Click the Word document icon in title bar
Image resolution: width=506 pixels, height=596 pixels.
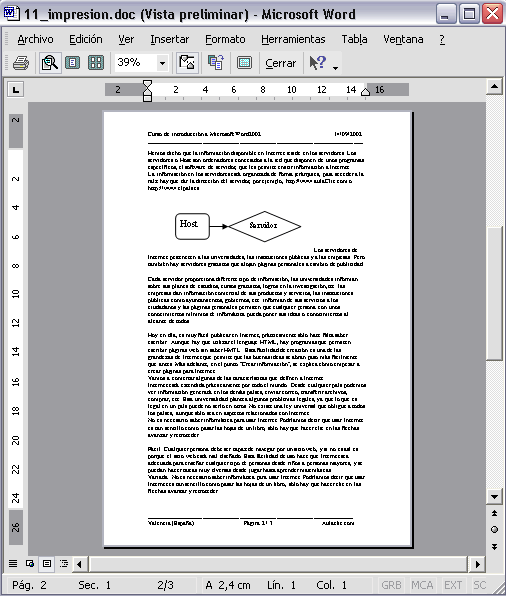pos(12,13)
